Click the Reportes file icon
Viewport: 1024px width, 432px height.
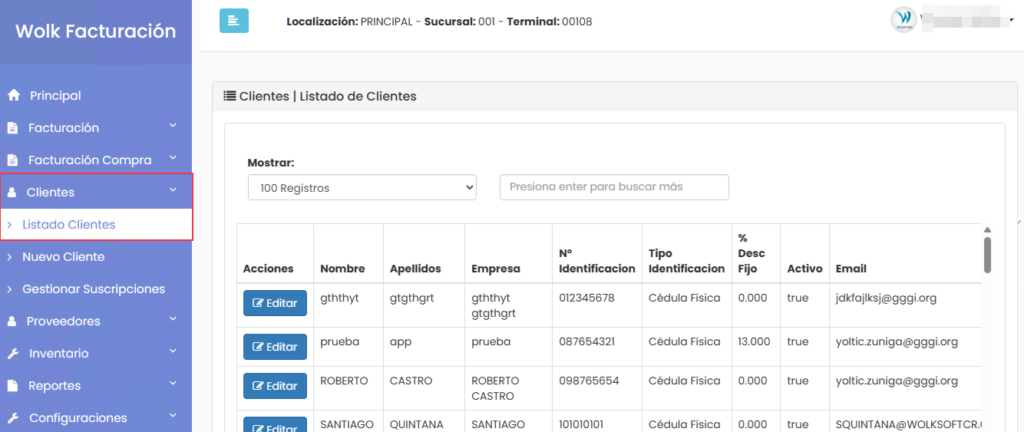[x=13, y=386]
